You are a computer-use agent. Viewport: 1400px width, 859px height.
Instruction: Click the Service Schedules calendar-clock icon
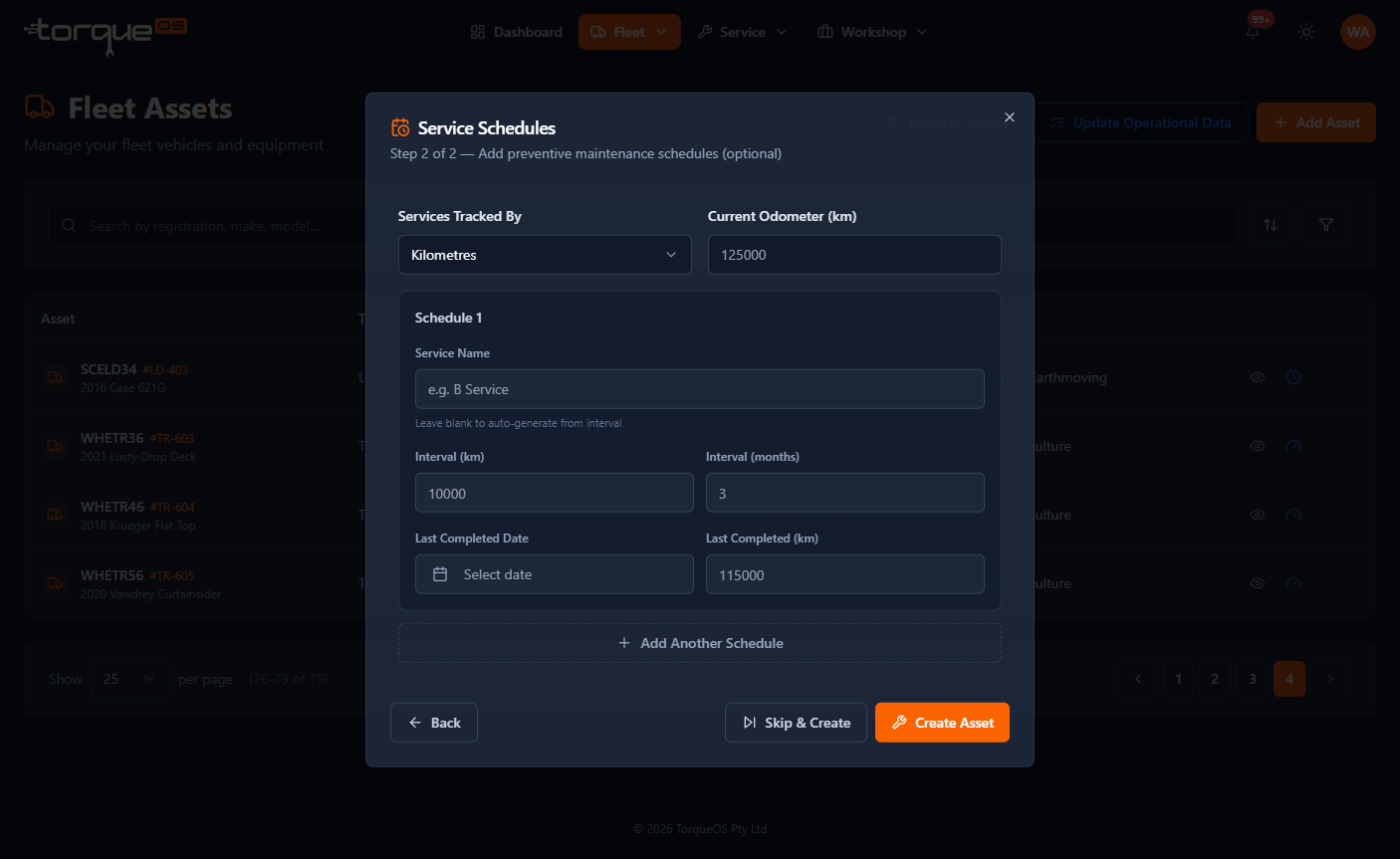[x=400, y=127]
